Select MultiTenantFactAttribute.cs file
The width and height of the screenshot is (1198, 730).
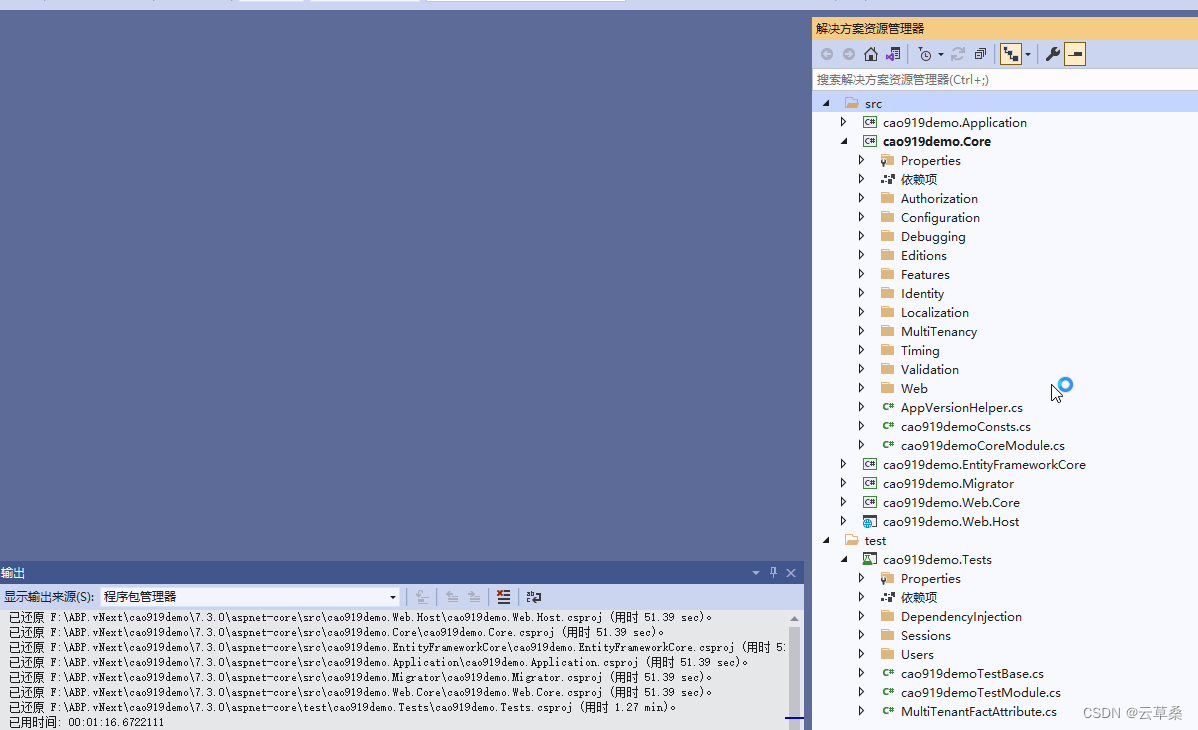click(979, 712)
